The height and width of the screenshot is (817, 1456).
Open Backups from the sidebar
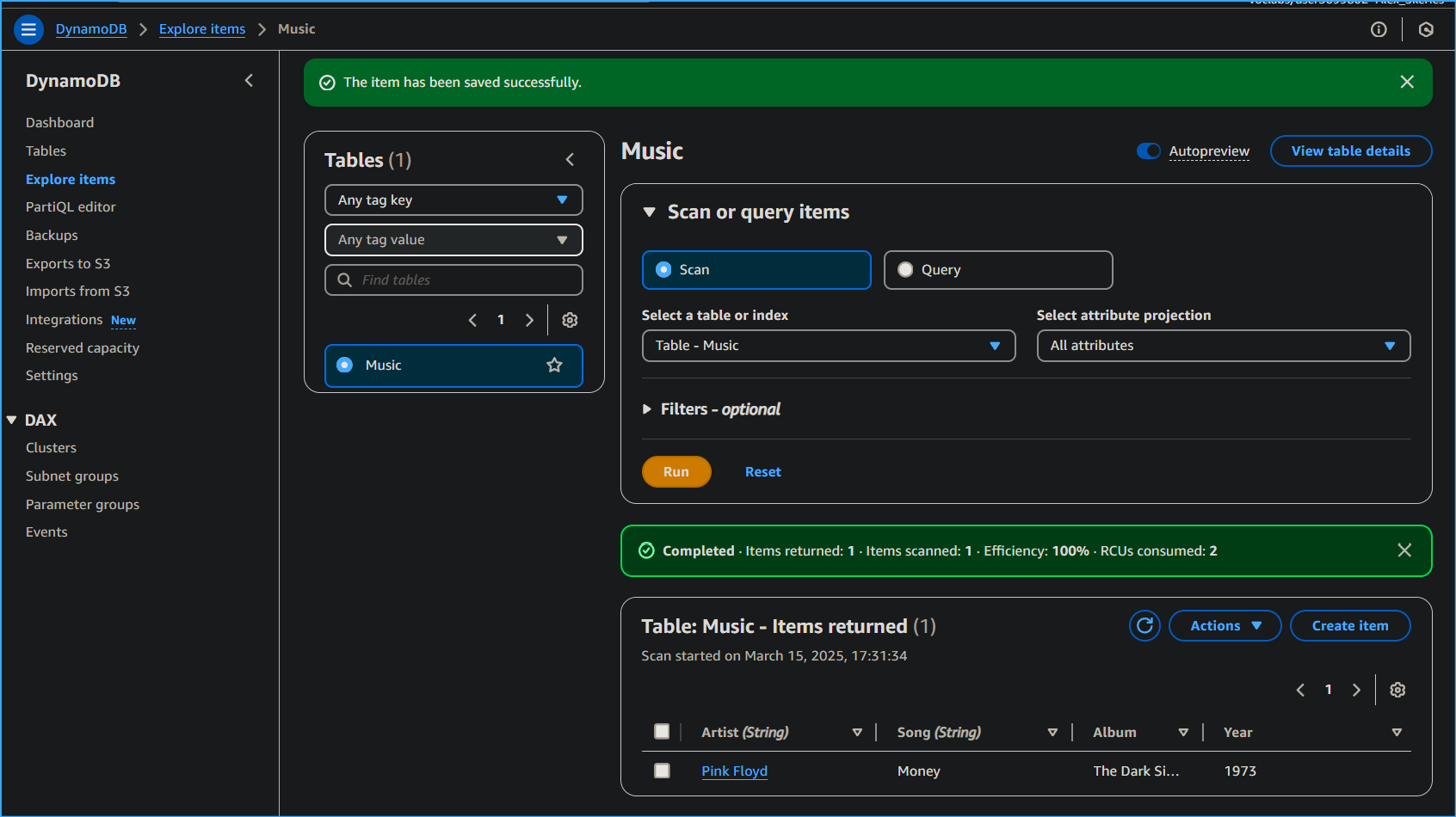52,236
